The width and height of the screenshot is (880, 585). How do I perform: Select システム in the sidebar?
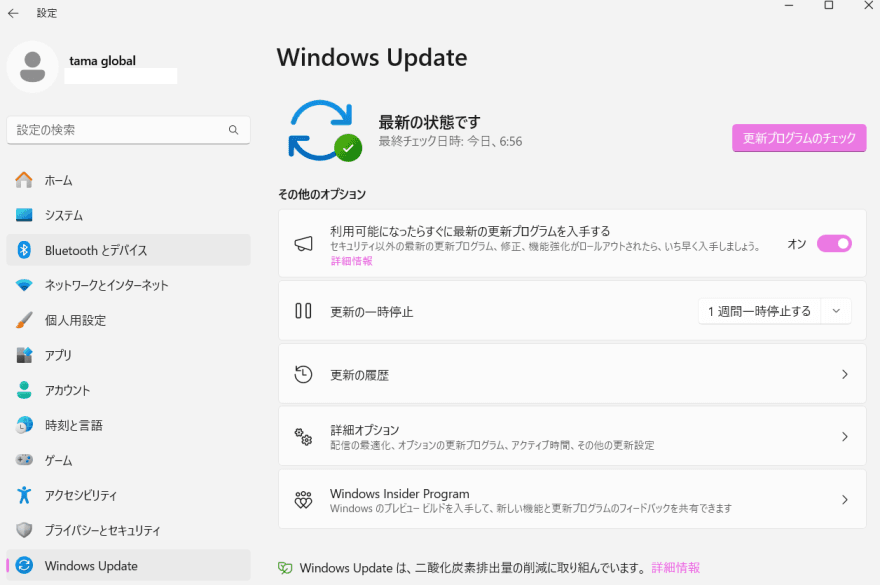(64, 215)
